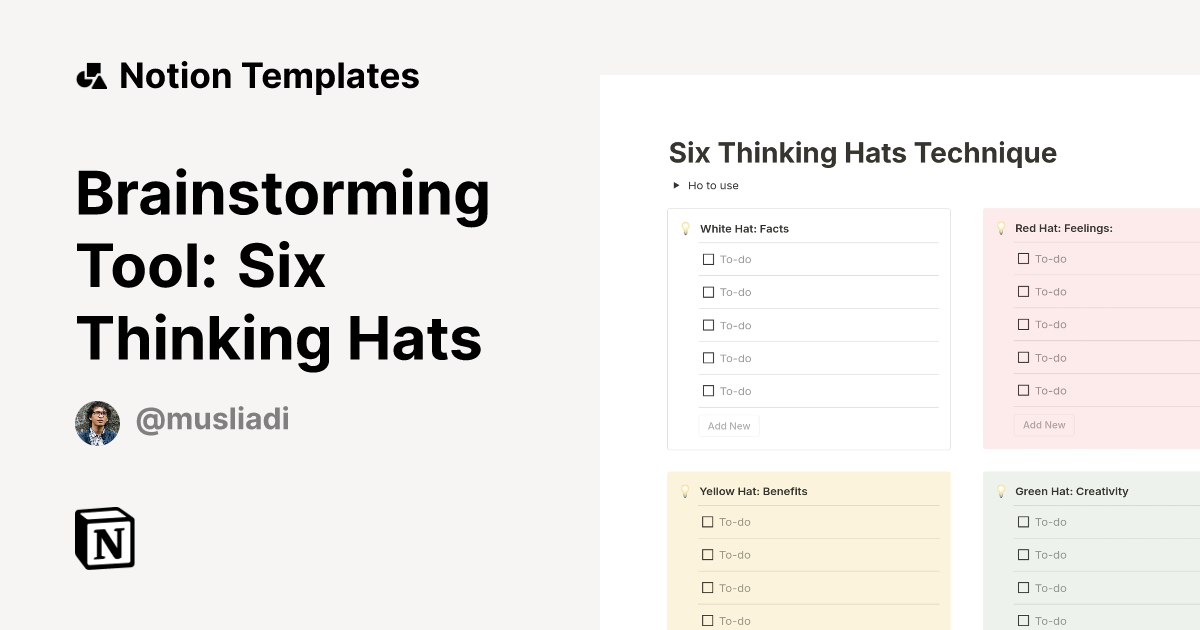
Task: Check the first To-do under Yellow Hat: Benefits
Action: [x=709, y=521]
